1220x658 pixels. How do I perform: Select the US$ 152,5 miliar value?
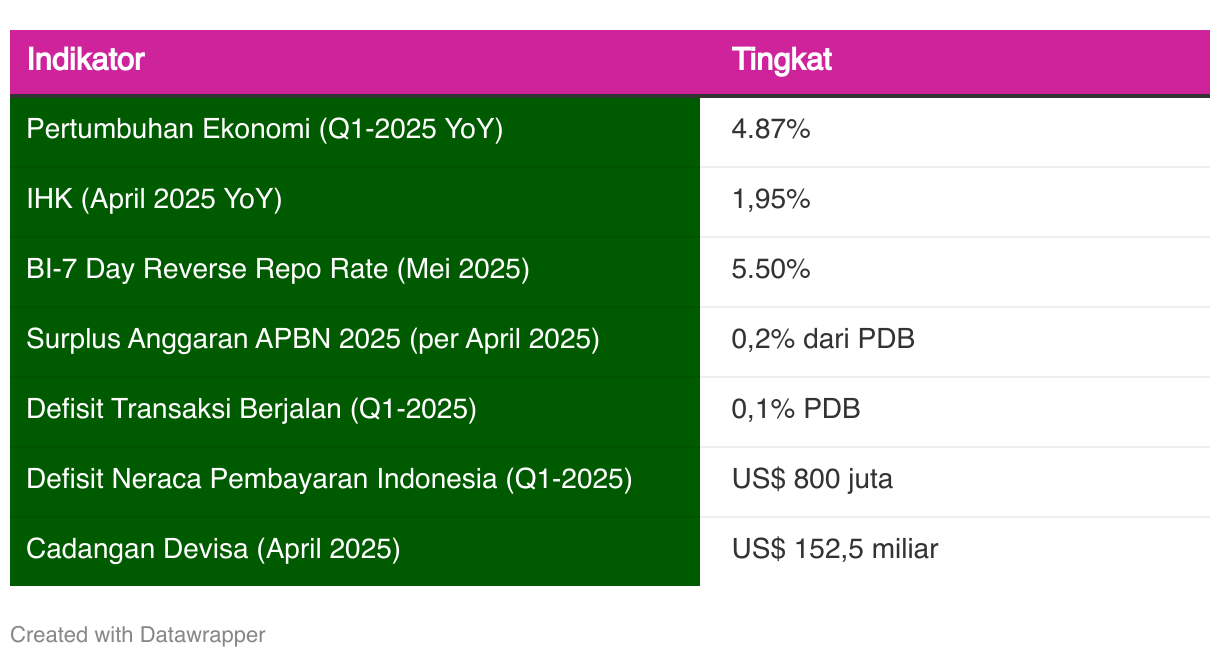click(835, 549)
